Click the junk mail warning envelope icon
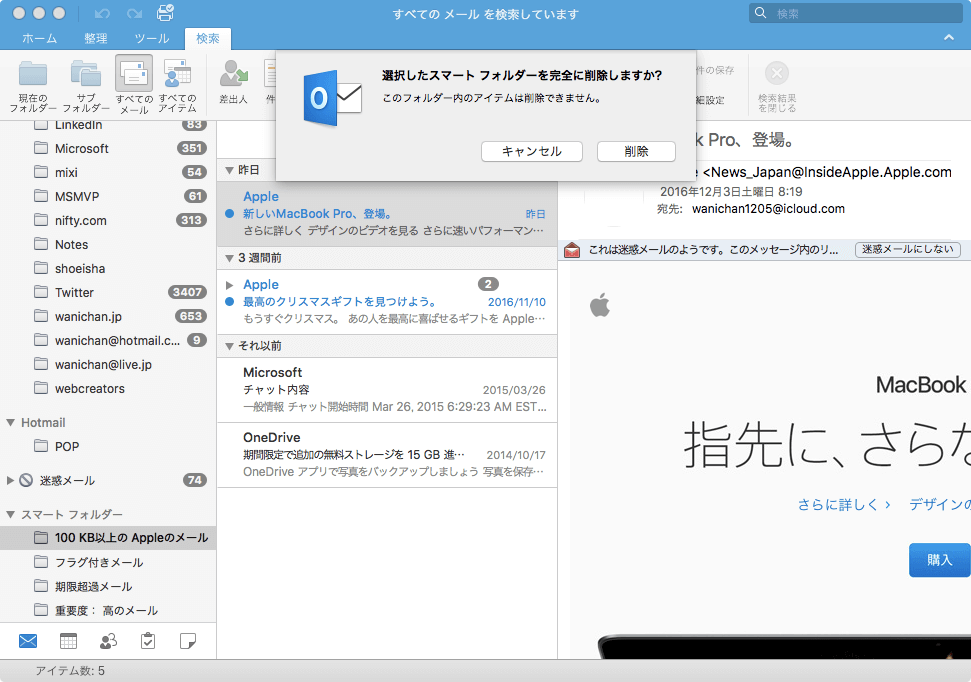 [x=572, y=250]
